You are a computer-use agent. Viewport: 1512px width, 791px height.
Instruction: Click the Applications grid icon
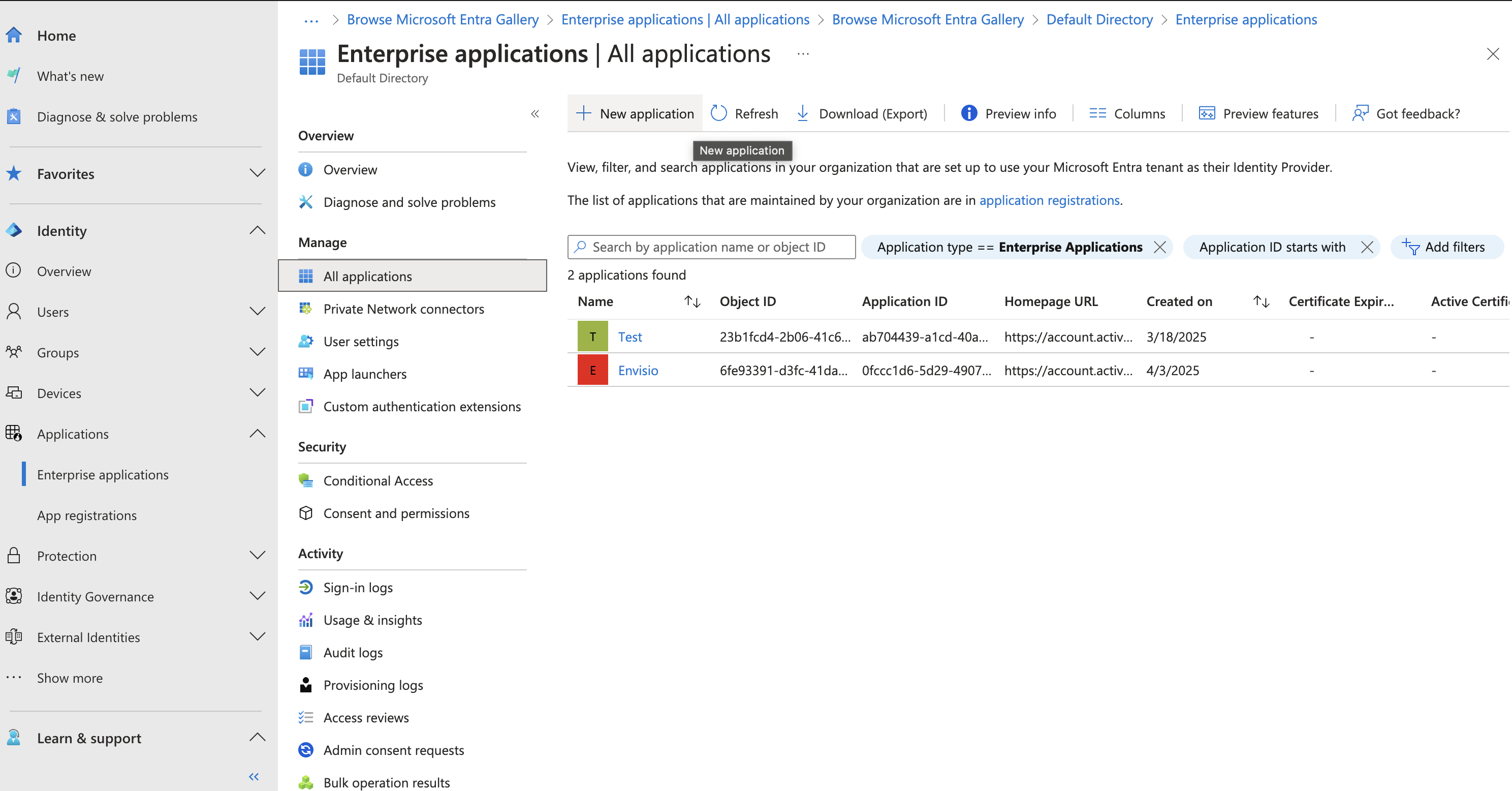(x=14, y=434)
